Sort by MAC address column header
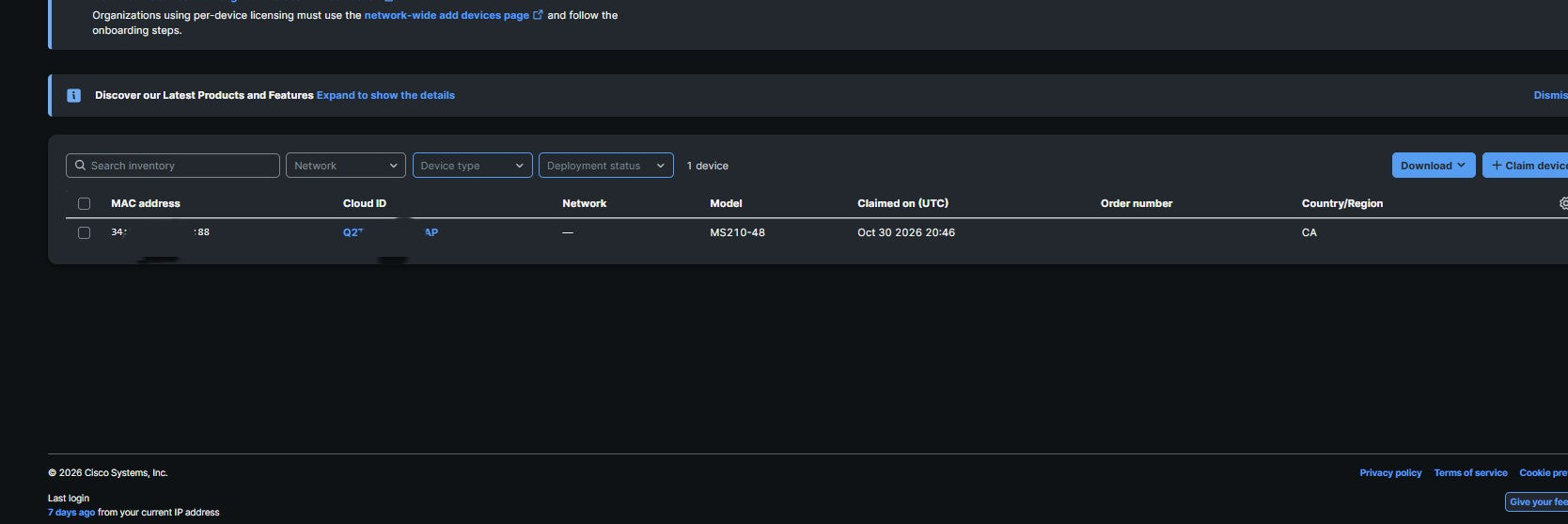 146,203
